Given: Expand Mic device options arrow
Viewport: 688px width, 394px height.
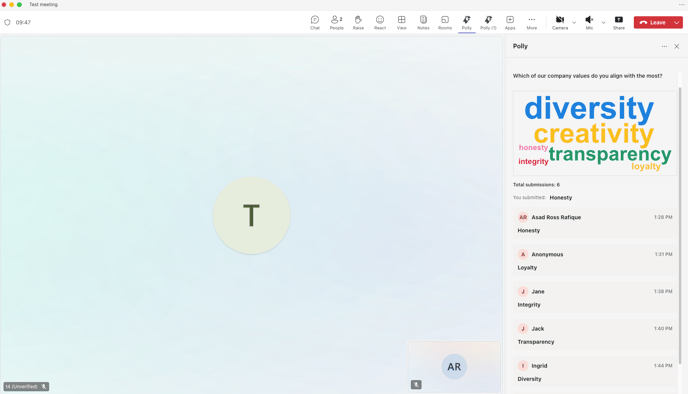Looking at the screenshot, I should 603,22.
